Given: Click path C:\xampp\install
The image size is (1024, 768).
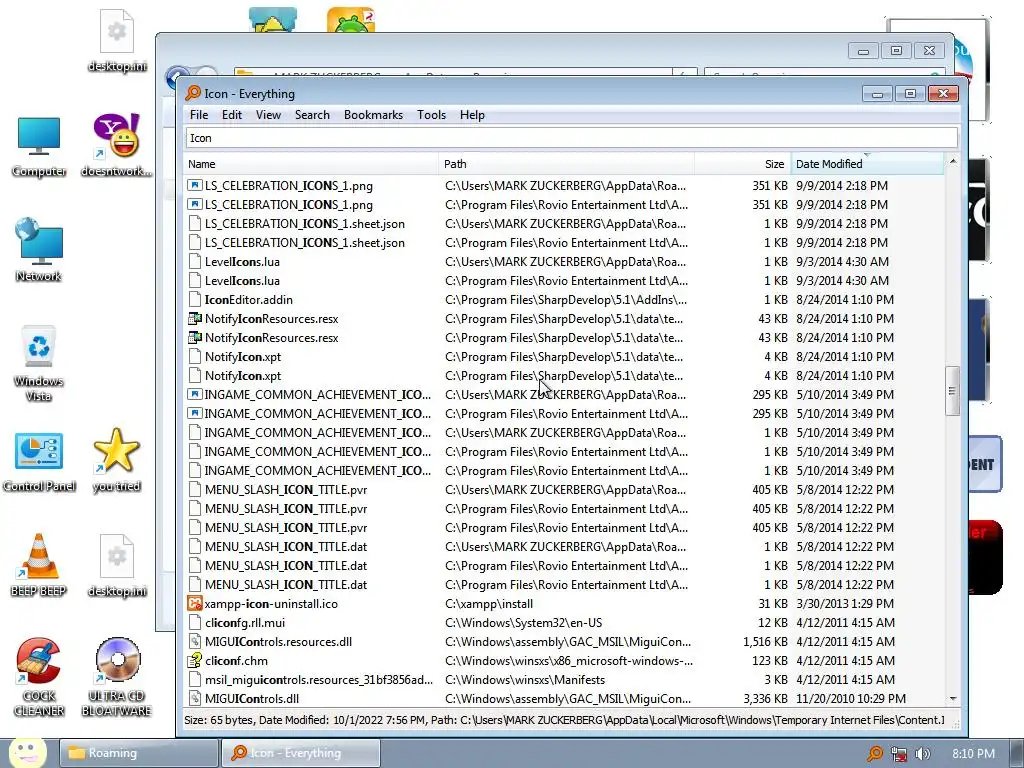Looking at the screenshot, I should [x=489, y=603].
